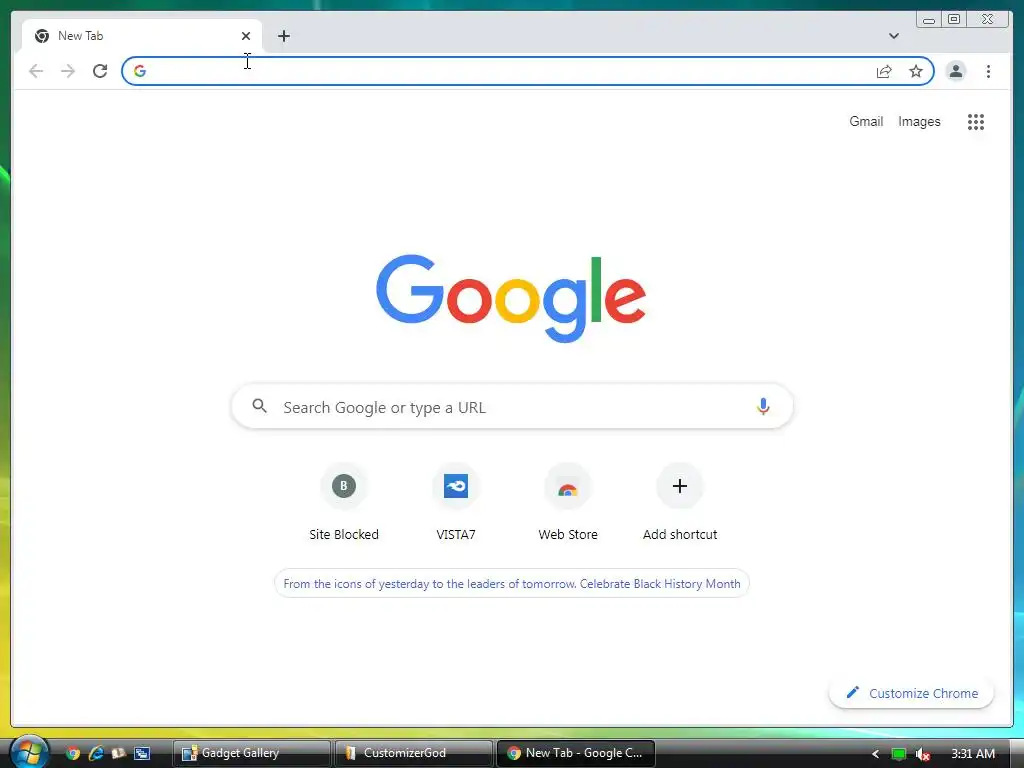
Task: Open the Windows Start orb
Action: pos(29,752)
